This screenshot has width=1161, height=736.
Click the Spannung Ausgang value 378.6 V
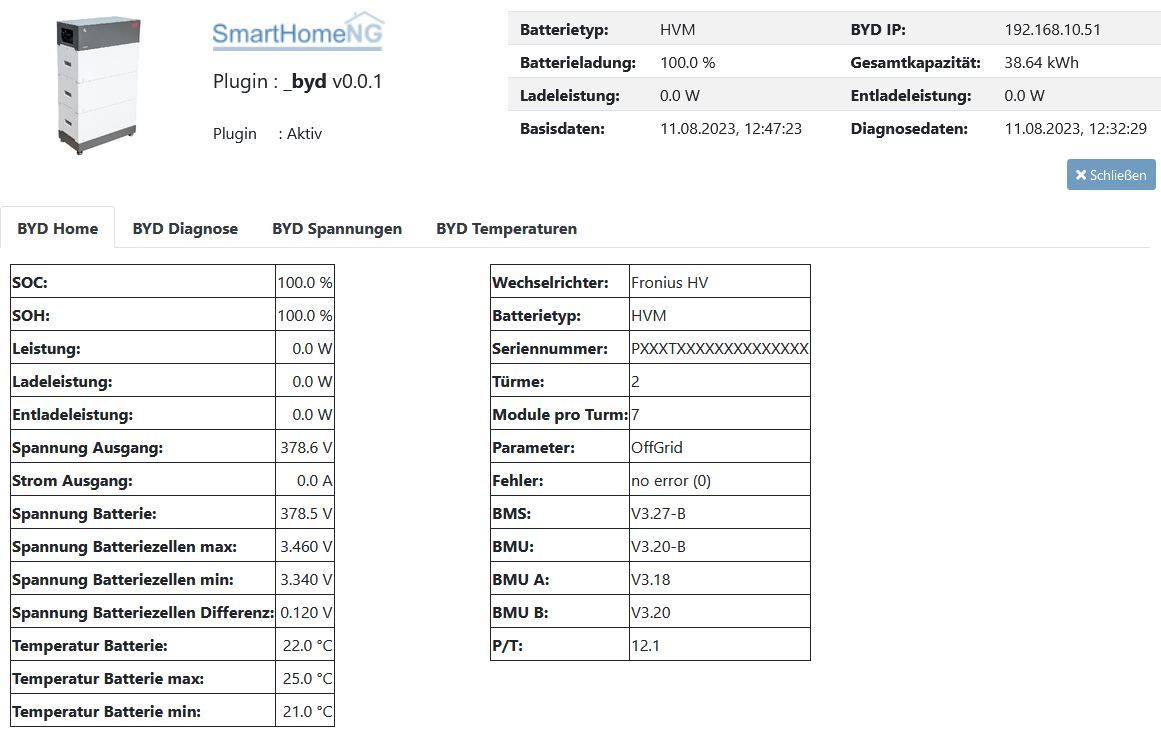click(304, 447)
